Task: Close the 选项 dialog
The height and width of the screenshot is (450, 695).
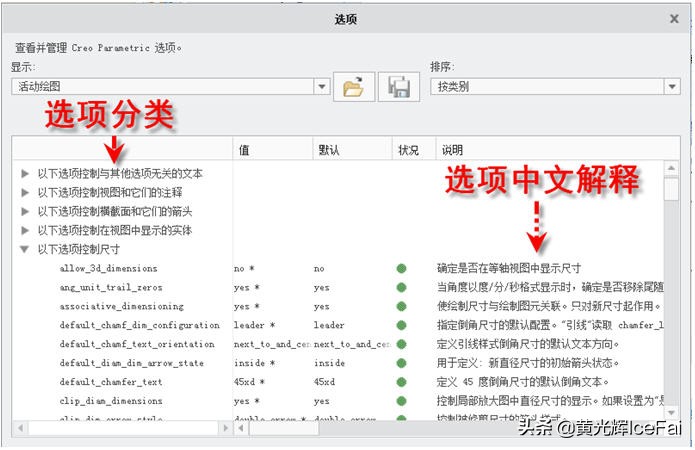Action: pyautogui.click(x=674, y=19)
